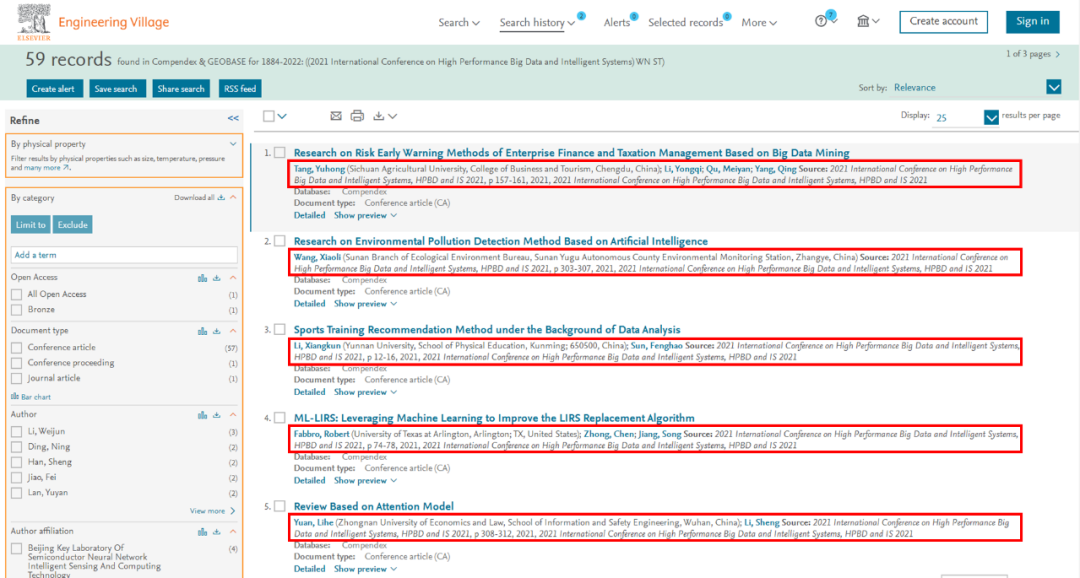This screenshot has width=1080, height=578.
Task: Expand By physical property section
Action: 233,144
